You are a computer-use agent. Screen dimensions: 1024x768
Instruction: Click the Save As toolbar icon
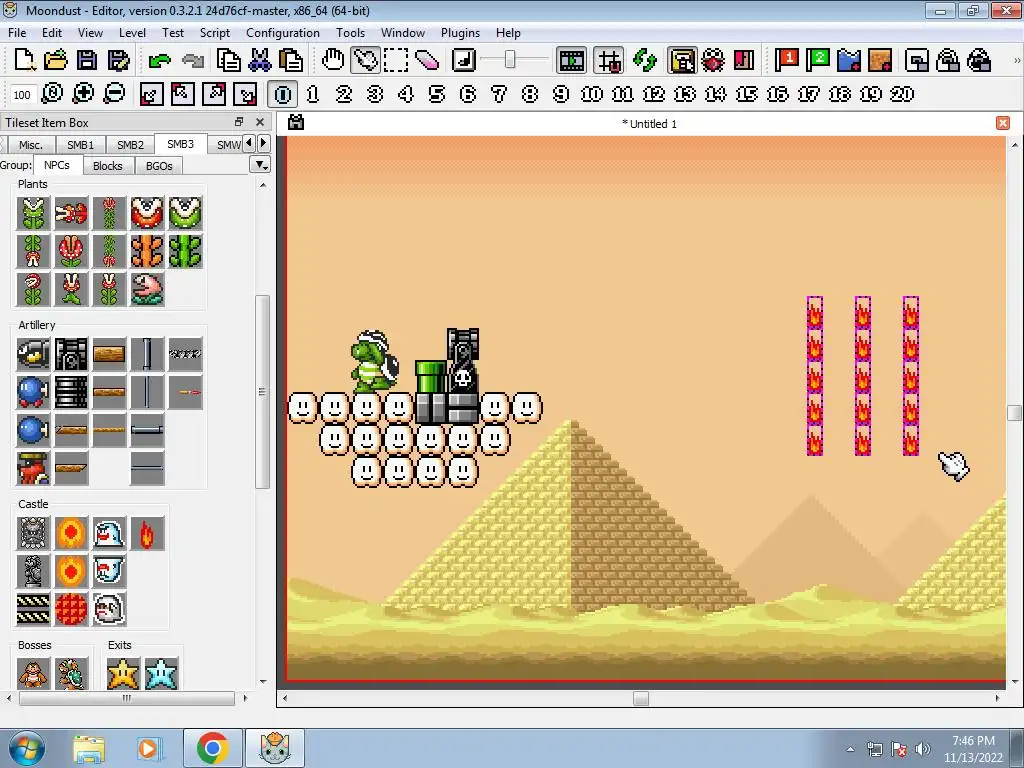118,60
